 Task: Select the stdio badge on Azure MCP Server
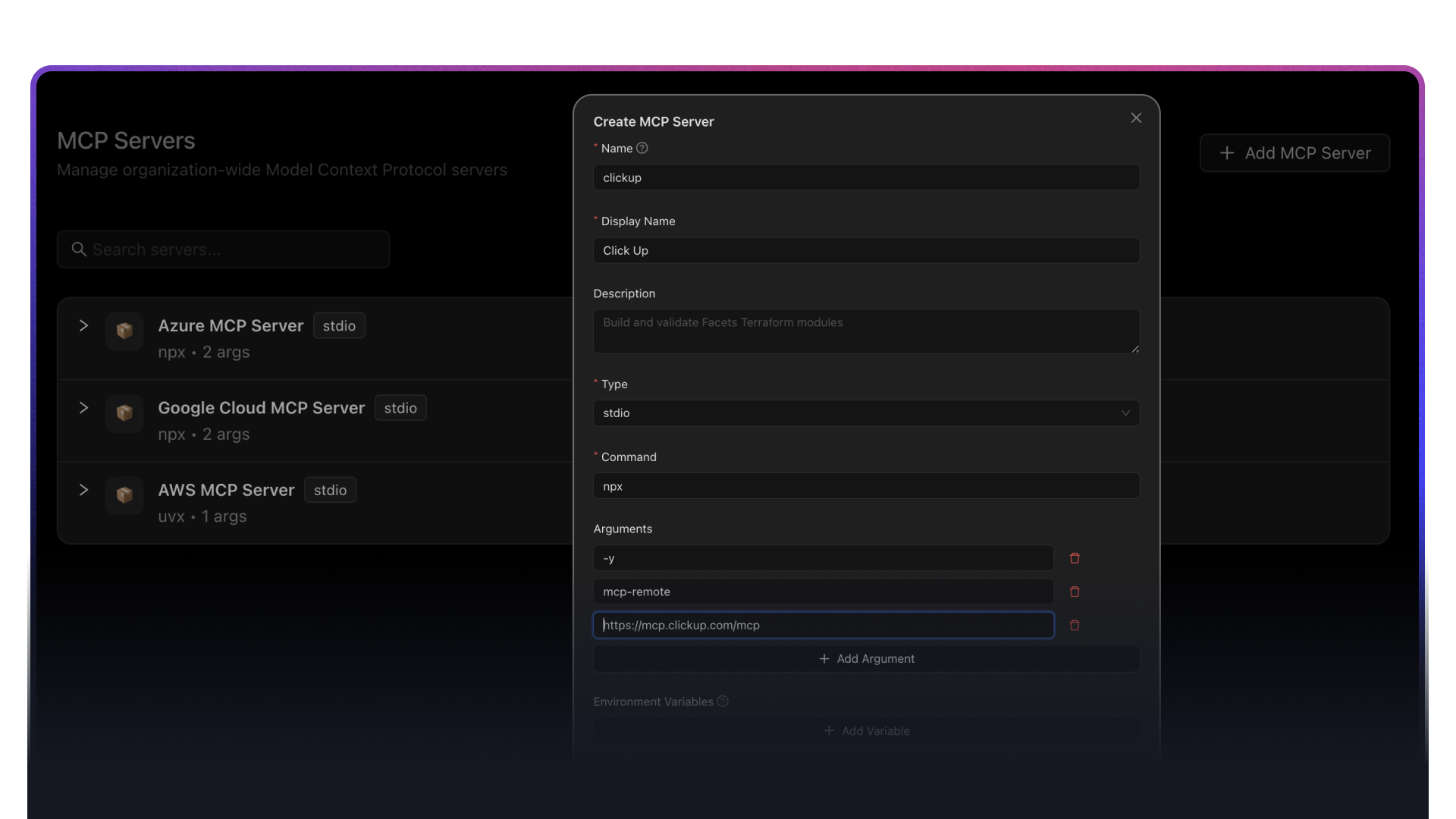tap(339, 325)
